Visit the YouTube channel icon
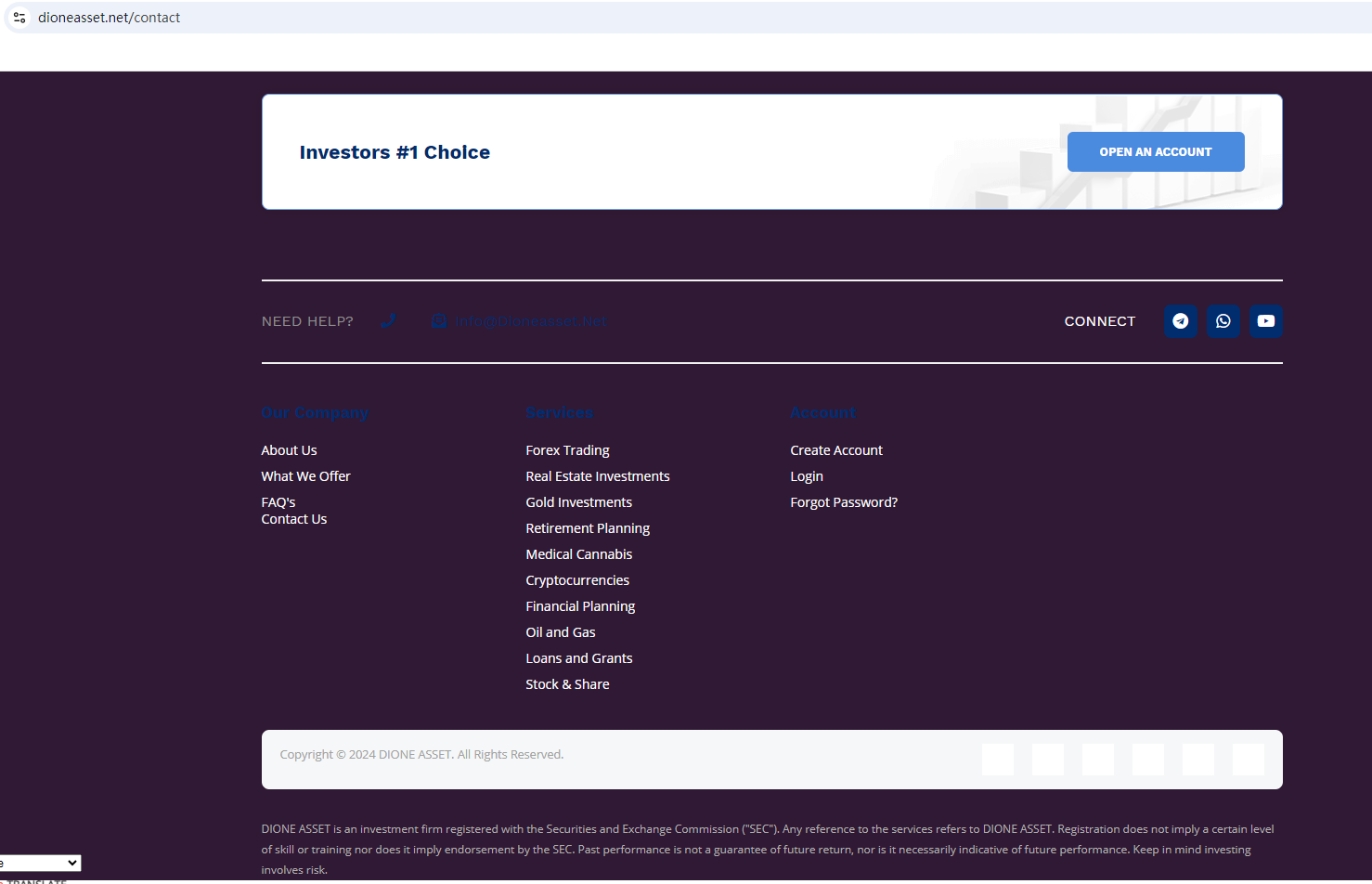Screen dimensions: 1372x884 [x=1265, y=321]
